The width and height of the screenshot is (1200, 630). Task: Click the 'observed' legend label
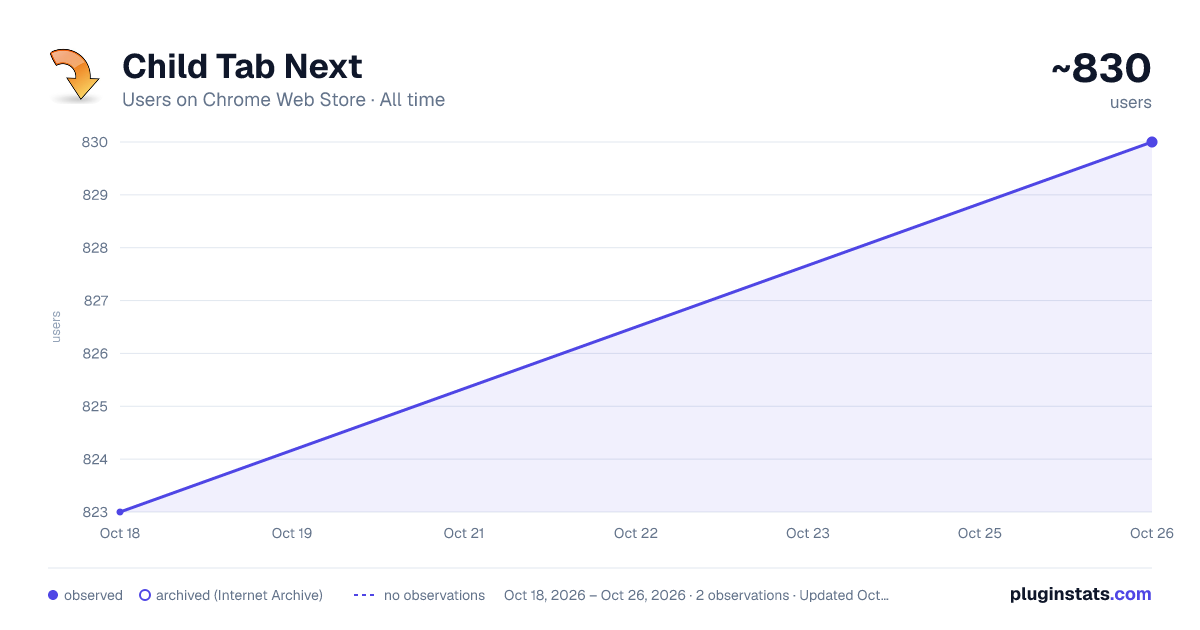[93, 595]
